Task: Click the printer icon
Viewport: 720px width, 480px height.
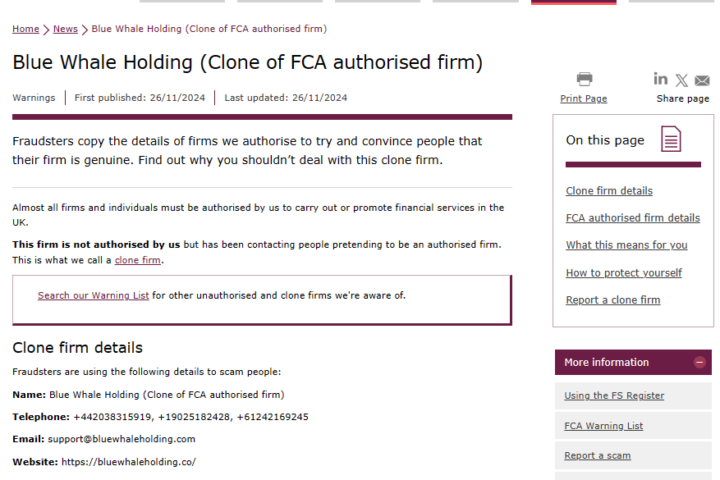Action: (584, 79)
